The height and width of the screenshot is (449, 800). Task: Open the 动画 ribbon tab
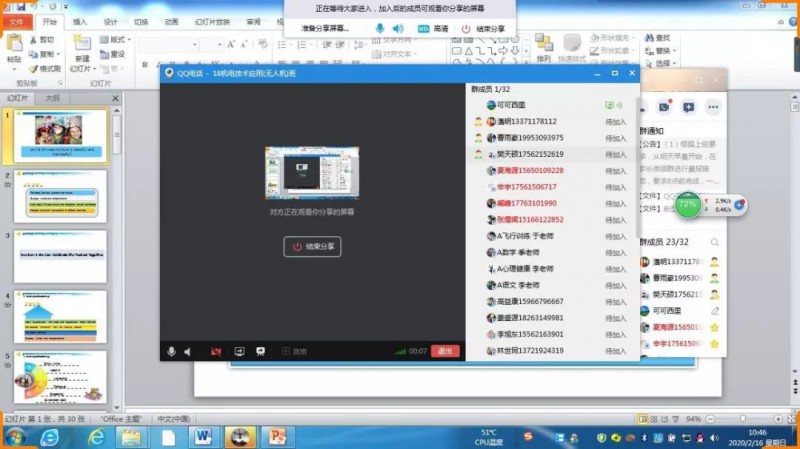click(172, 22)
